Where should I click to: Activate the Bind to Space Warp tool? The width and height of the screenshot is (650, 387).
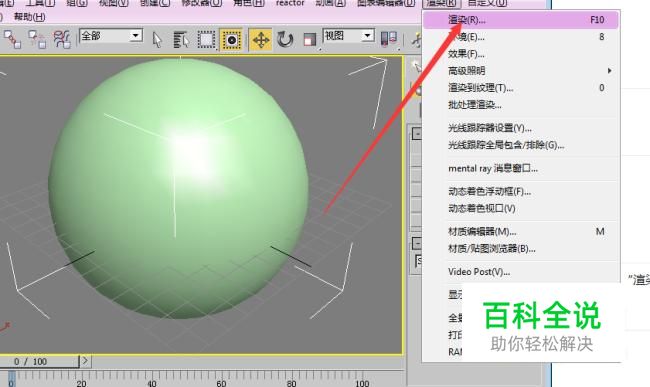[62, 40]
